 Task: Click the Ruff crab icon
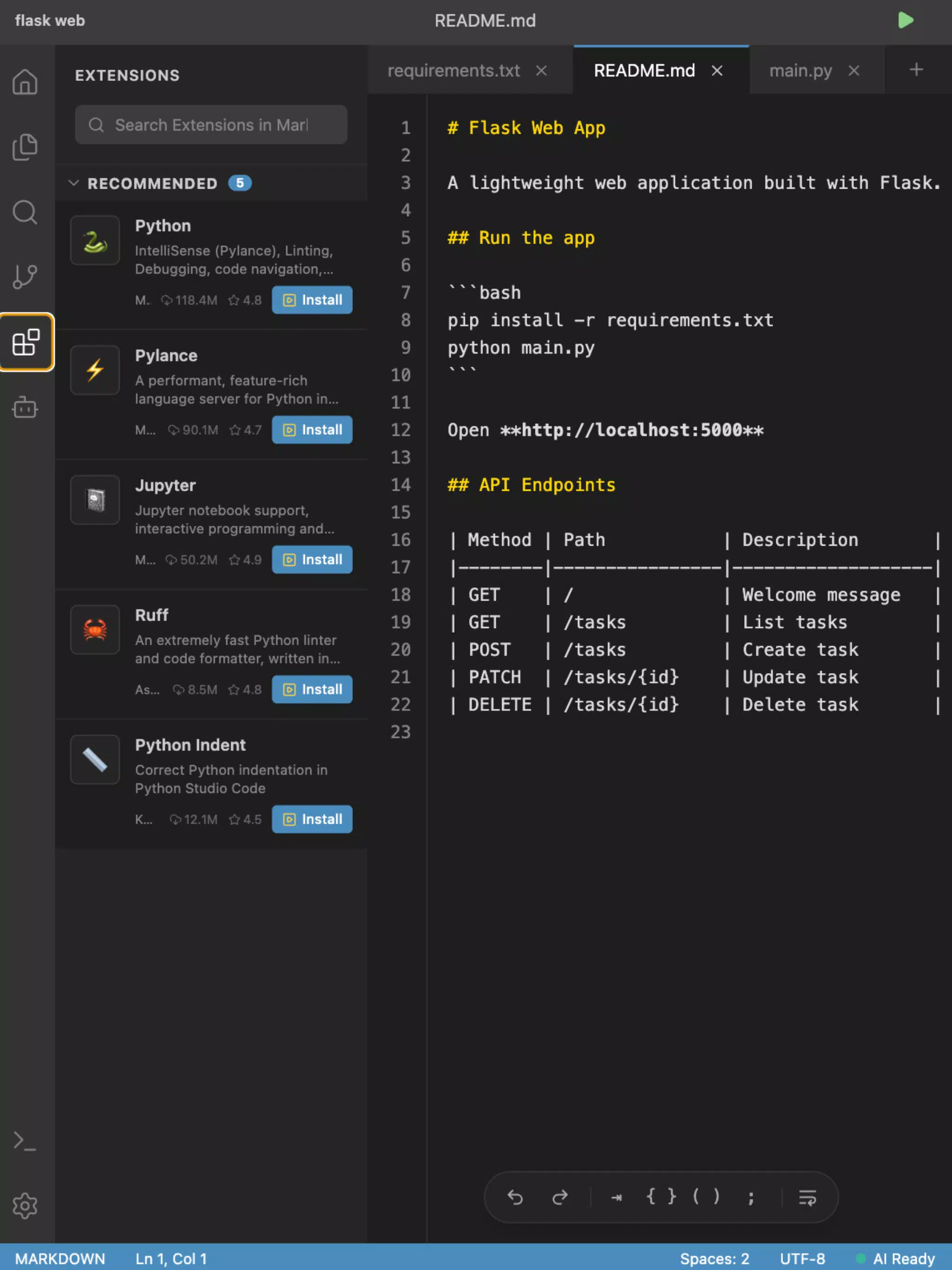(x=95, y=629)
